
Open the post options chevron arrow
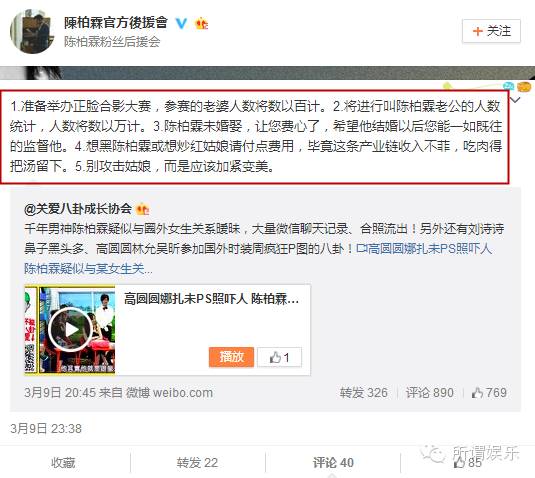pos(516,100)
